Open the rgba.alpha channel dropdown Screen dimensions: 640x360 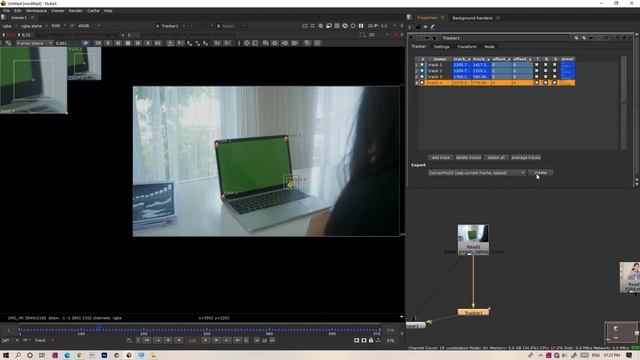click(34, 26)
